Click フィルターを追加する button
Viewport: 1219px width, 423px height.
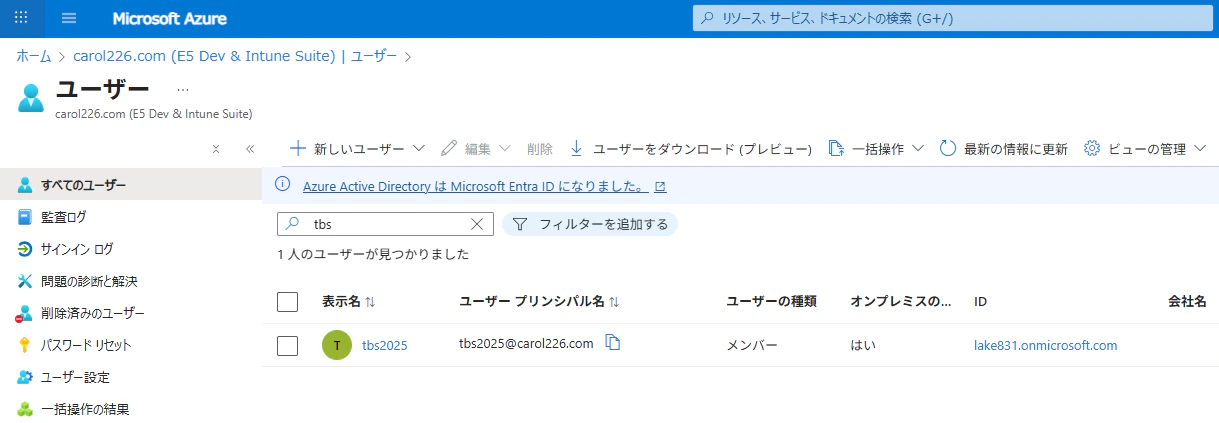(590, 224)
